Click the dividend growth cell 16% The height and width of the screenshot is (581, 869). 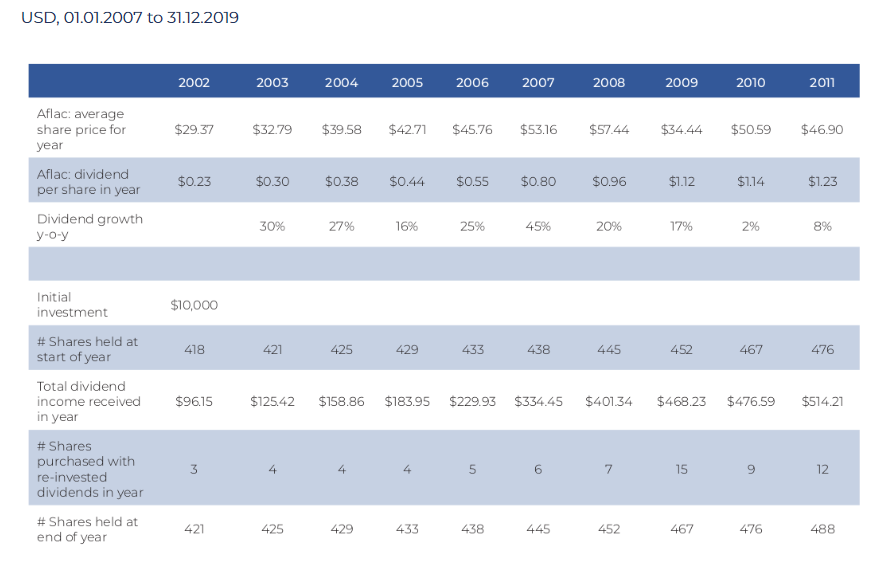[x=407, y=227]
